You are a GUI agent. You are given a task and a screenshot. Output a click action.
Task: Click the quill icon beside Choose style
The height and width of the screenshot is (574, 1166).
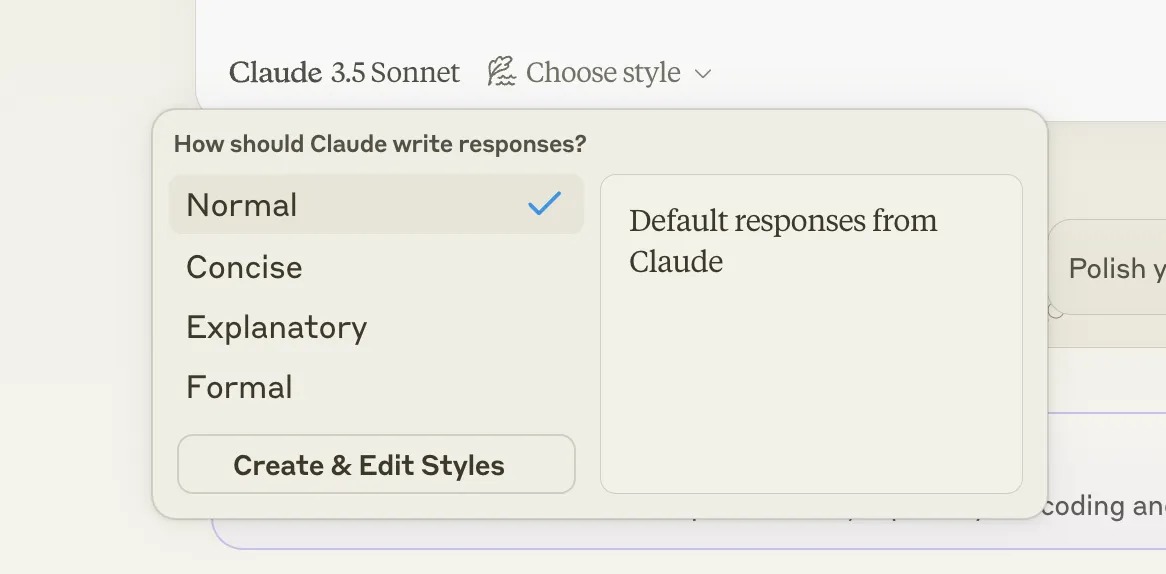pyautogui.click(x=501, y=72)
